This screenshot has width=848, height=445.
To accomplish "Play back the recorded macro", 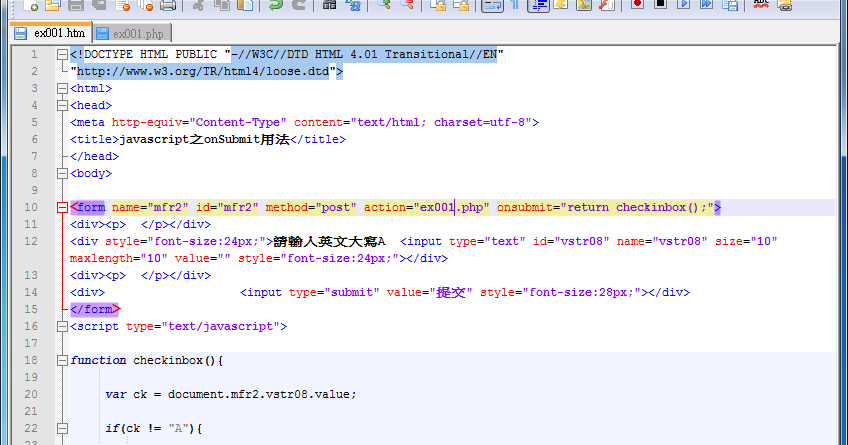I will point(684,5).
